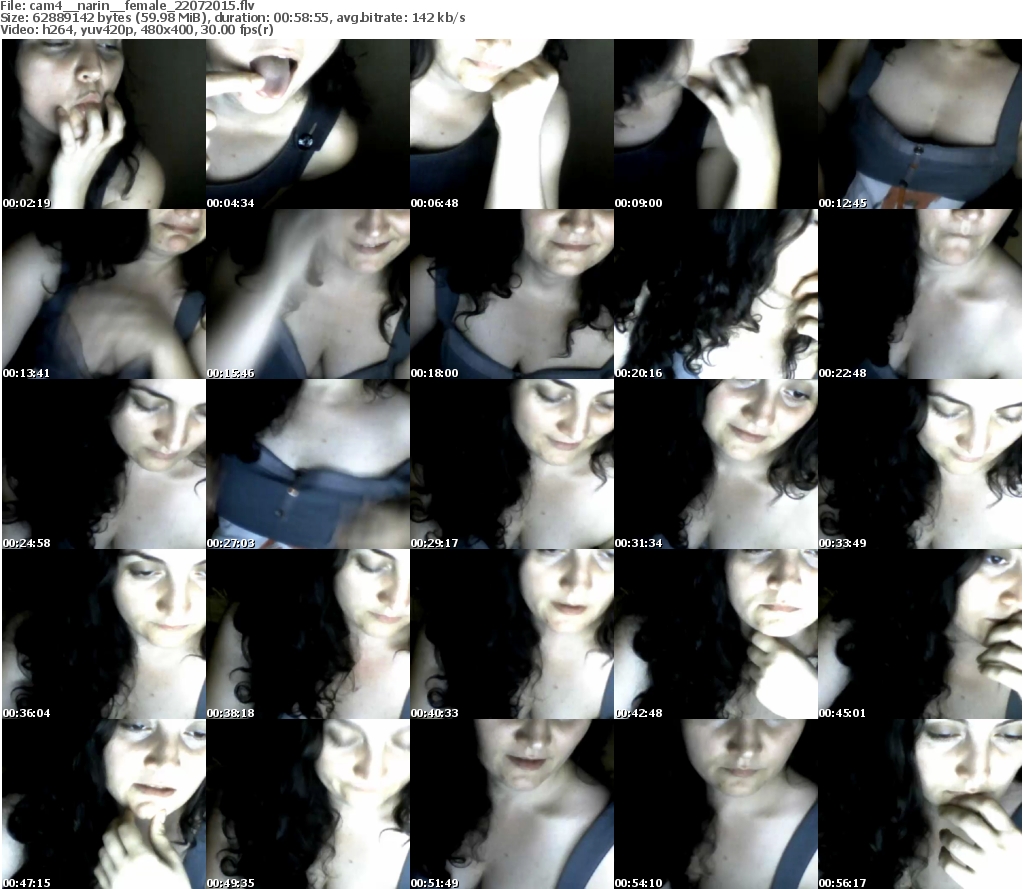Open the thumbnail at 00:29:17
This screenshot has width=1024, height=889.
[x=512, y=464]
